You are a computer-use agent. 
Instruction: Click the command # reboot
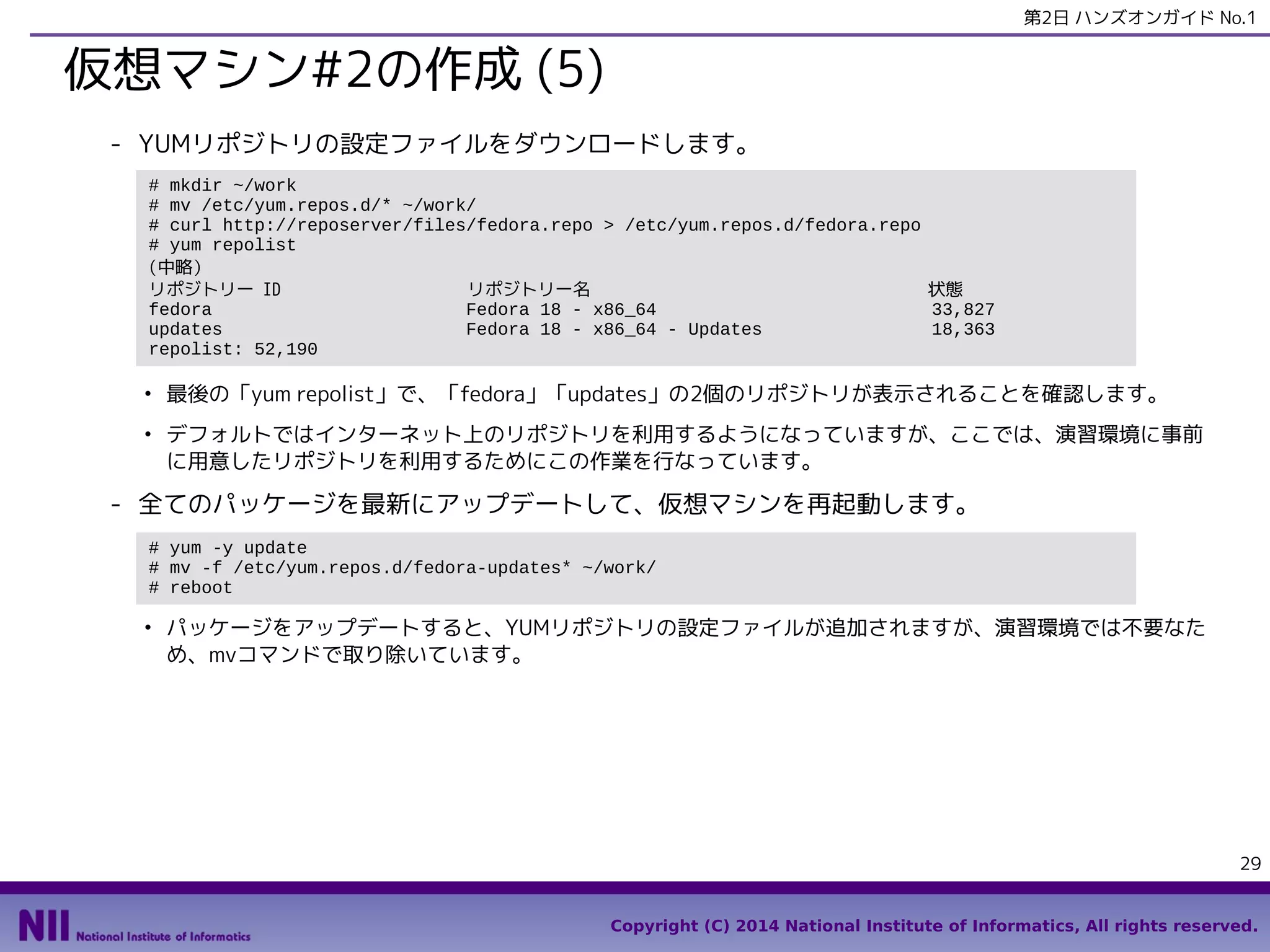coord(190,588)
